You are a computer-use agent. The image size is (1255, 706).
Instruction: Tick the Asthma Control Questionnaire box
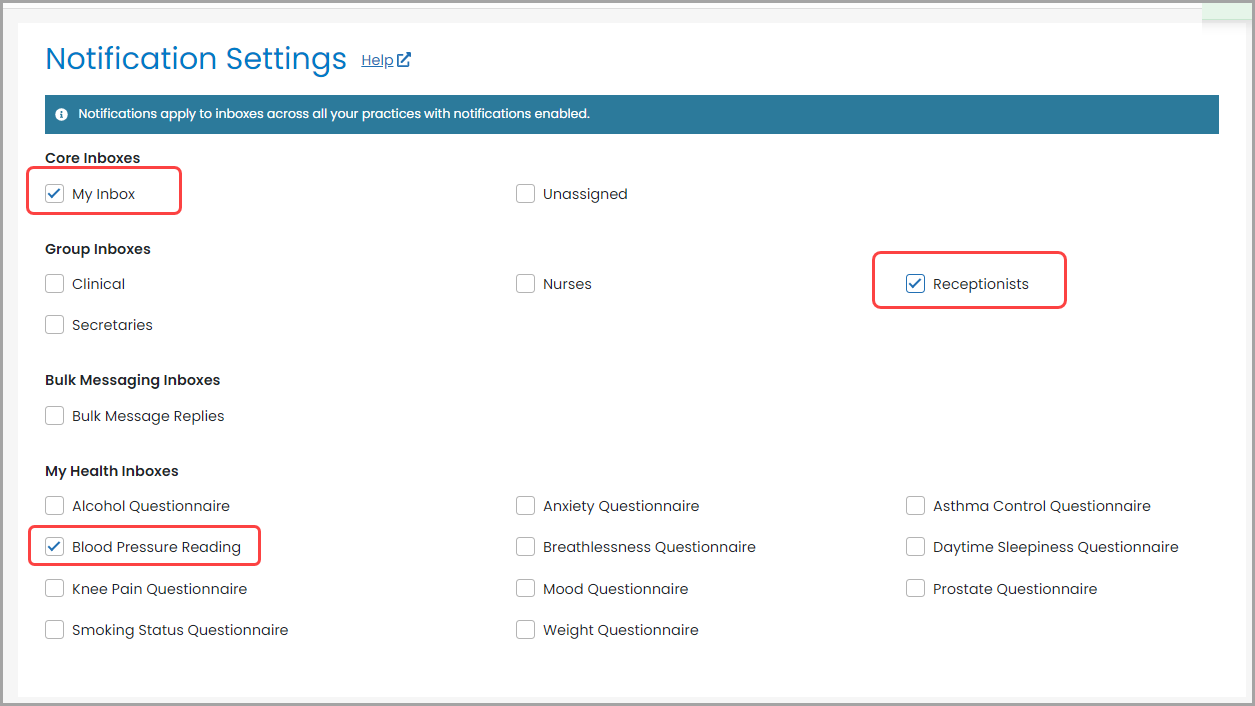click(x=915, y=506)
